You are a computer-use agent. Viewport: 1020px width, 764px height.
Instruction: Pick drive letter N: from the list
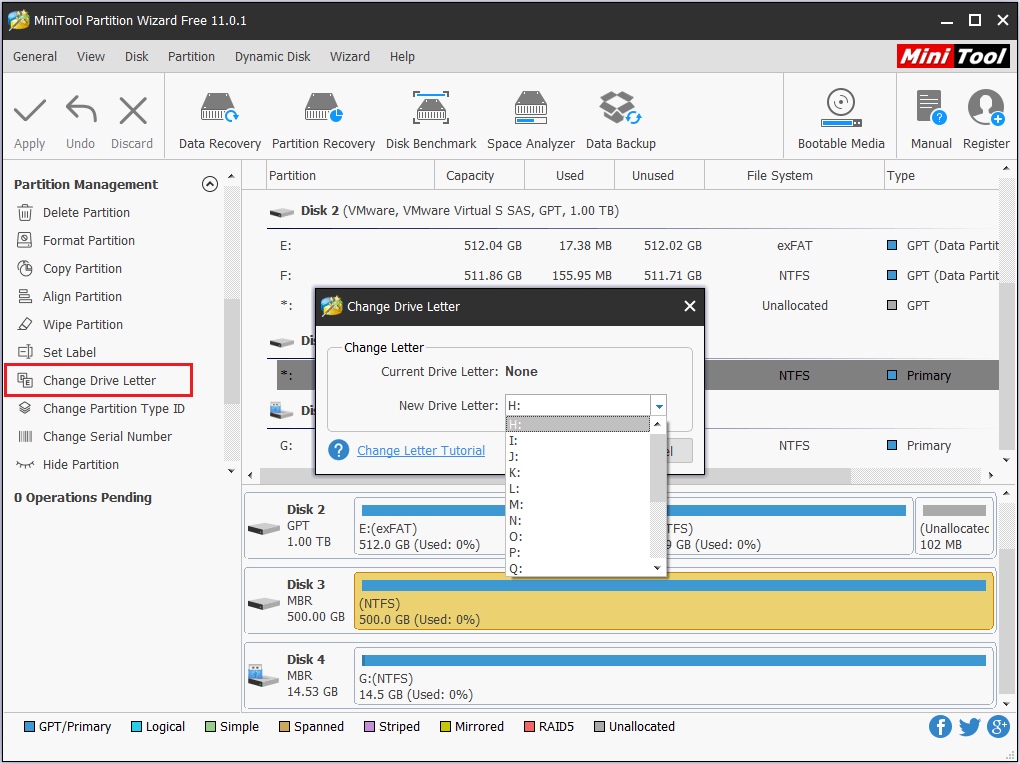pos(578,521)
